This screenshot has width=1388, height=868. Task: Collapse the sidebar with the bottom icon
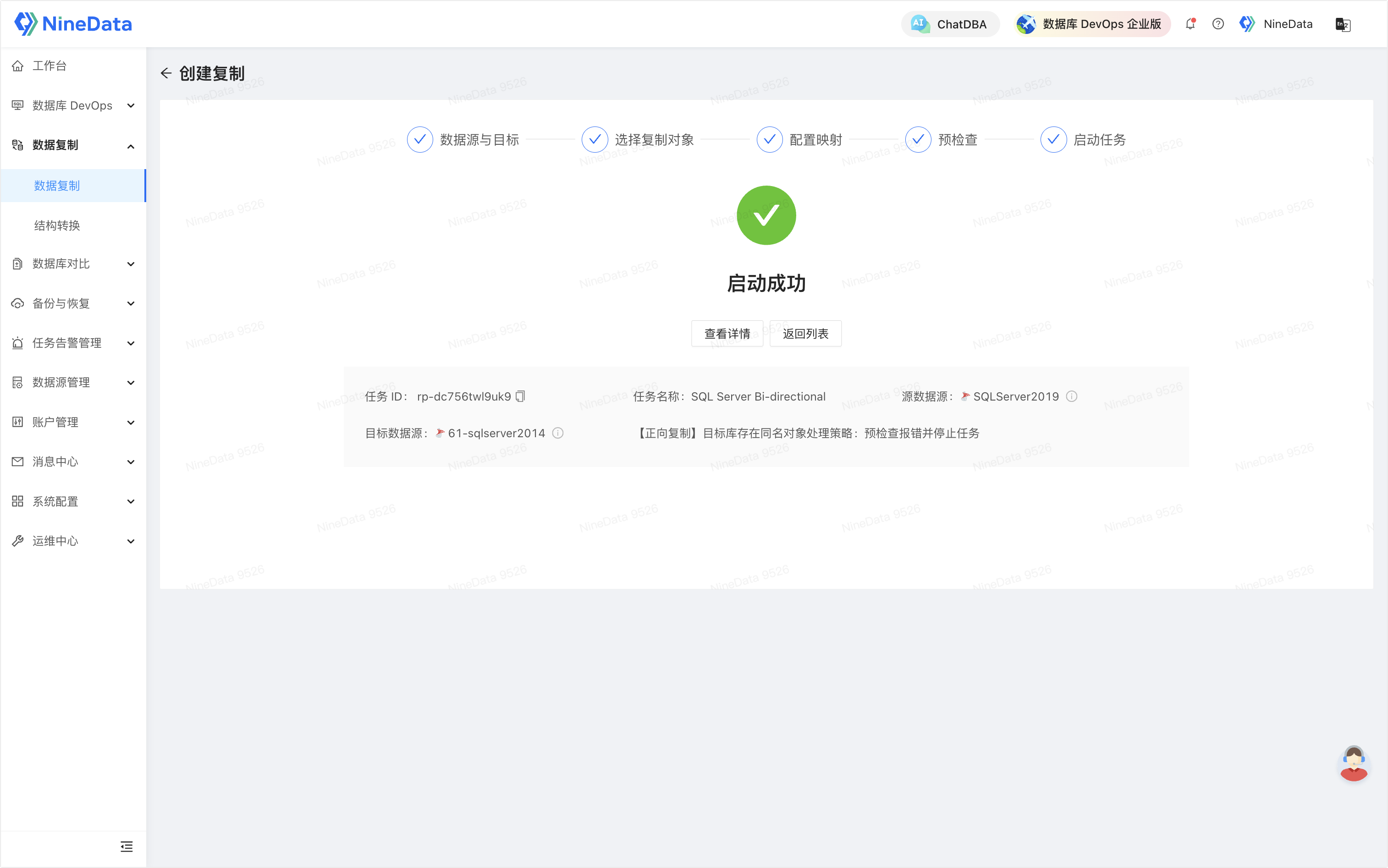pyautogui.click(x=127, y=846)
